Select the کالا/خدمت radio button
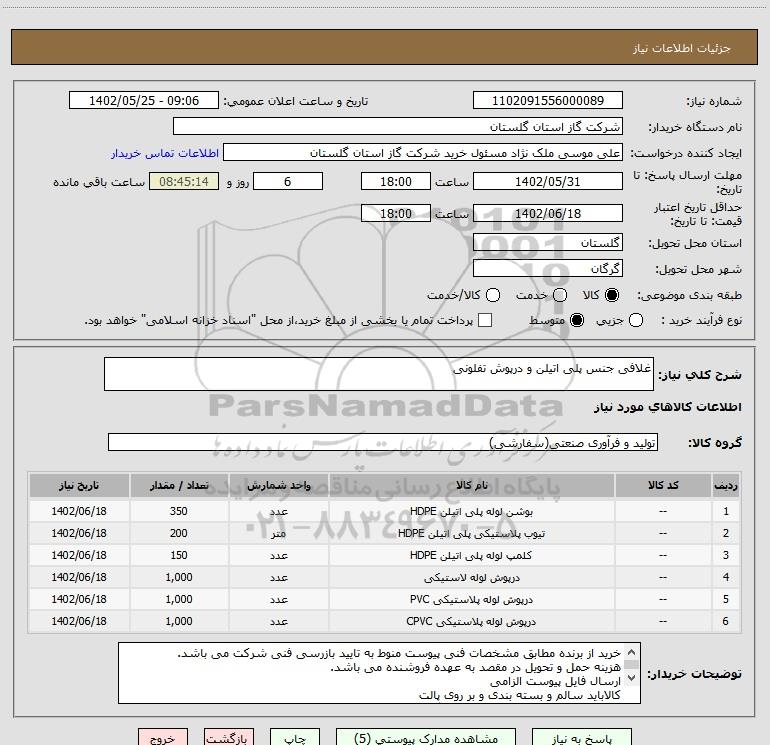 point(493,295)
